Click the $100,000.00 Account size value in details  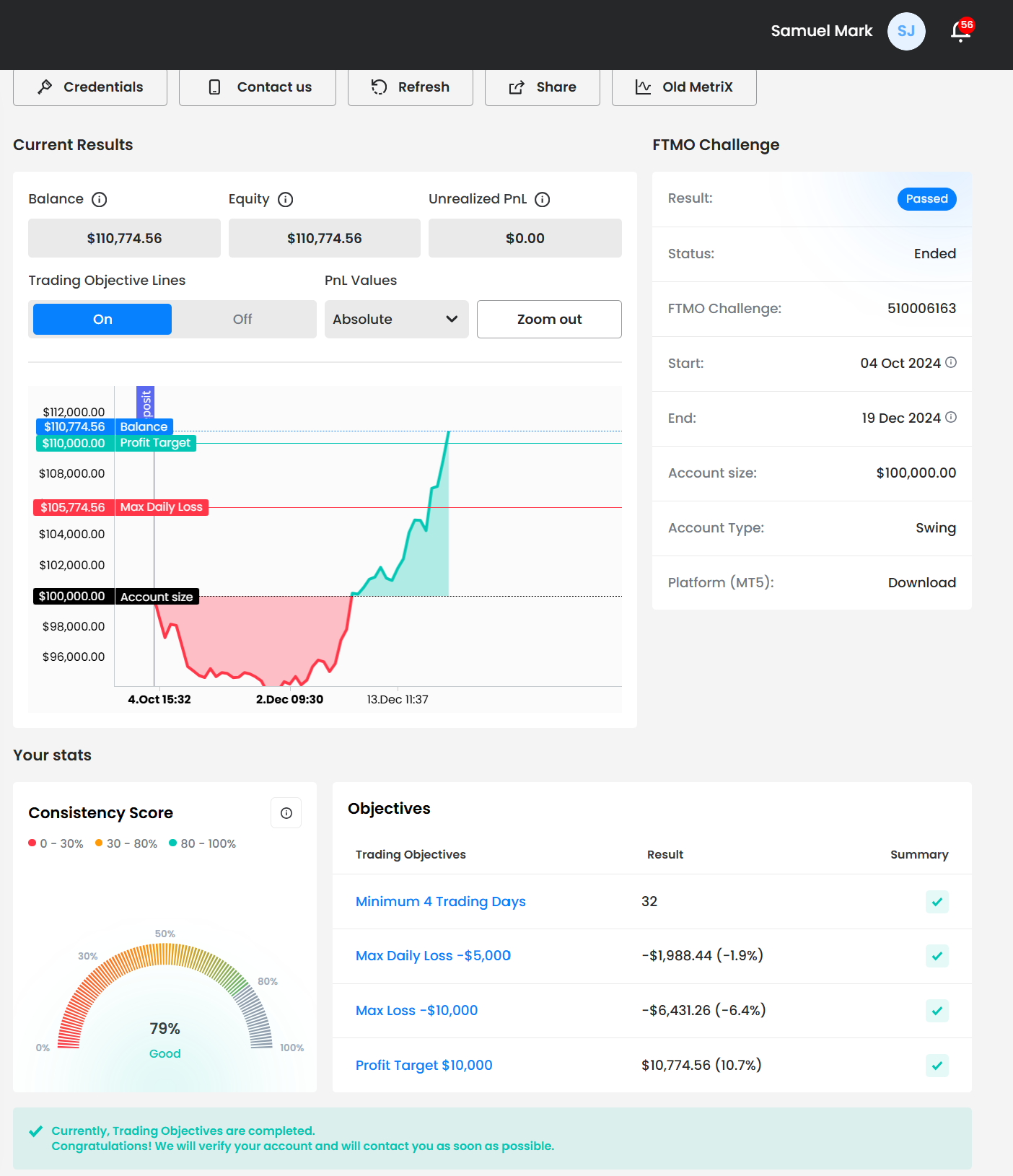(916, 473)
